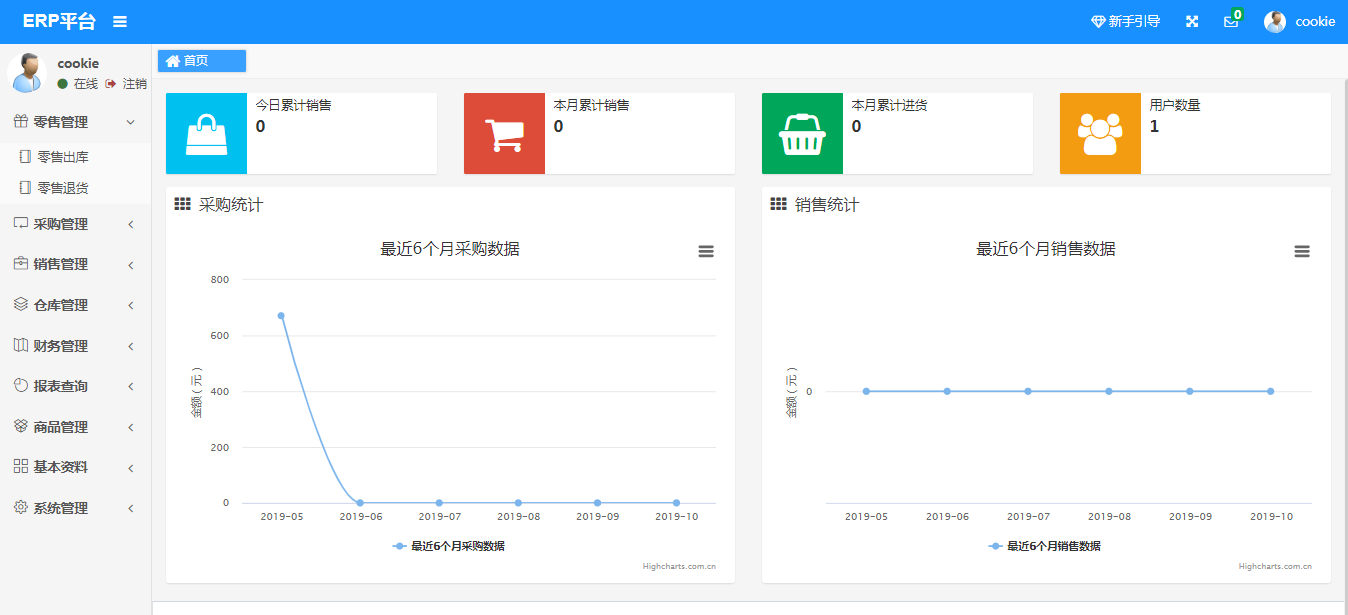Click grid icon next to 采购统计 title
1348x615 pixels.
(x=182, y=204)
